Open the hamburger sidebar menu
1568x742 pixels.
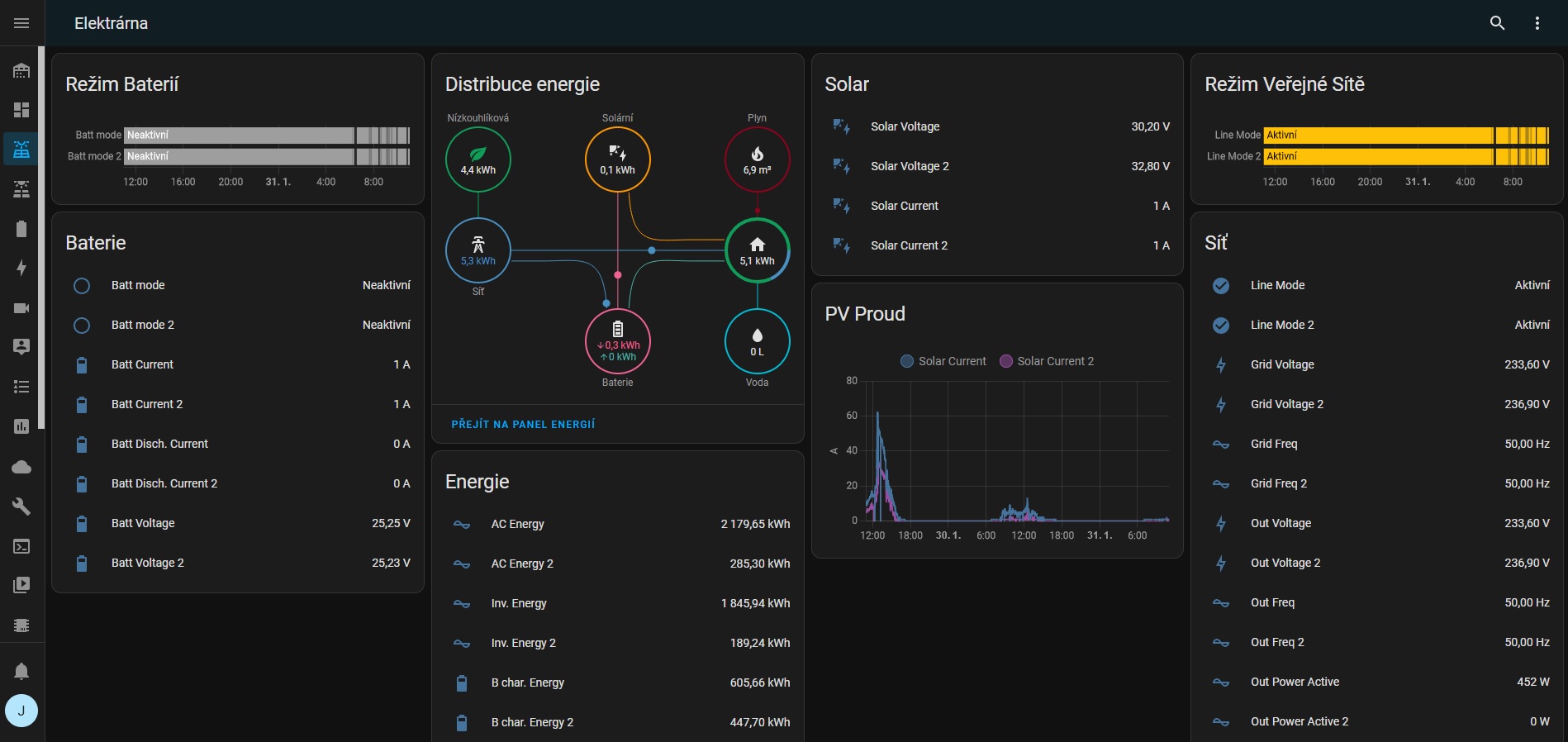click(x=21, y=23)
